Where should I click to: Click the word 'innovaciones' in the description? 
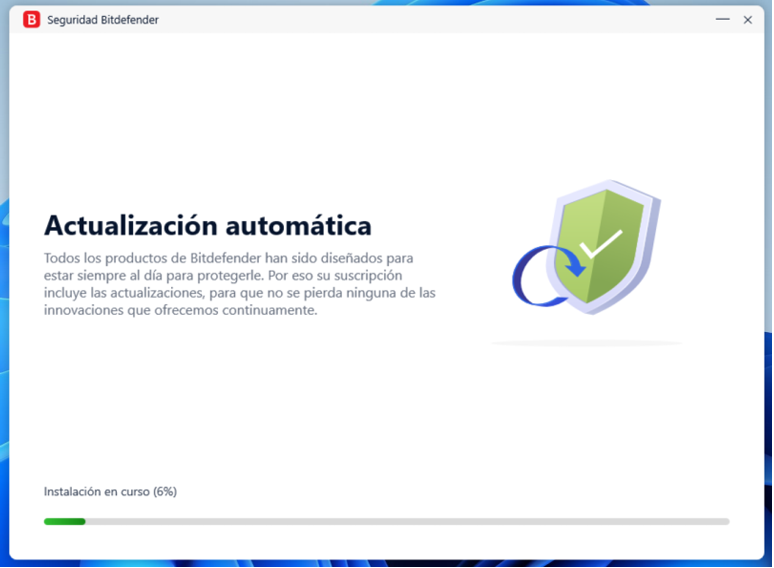coord(80,310)
